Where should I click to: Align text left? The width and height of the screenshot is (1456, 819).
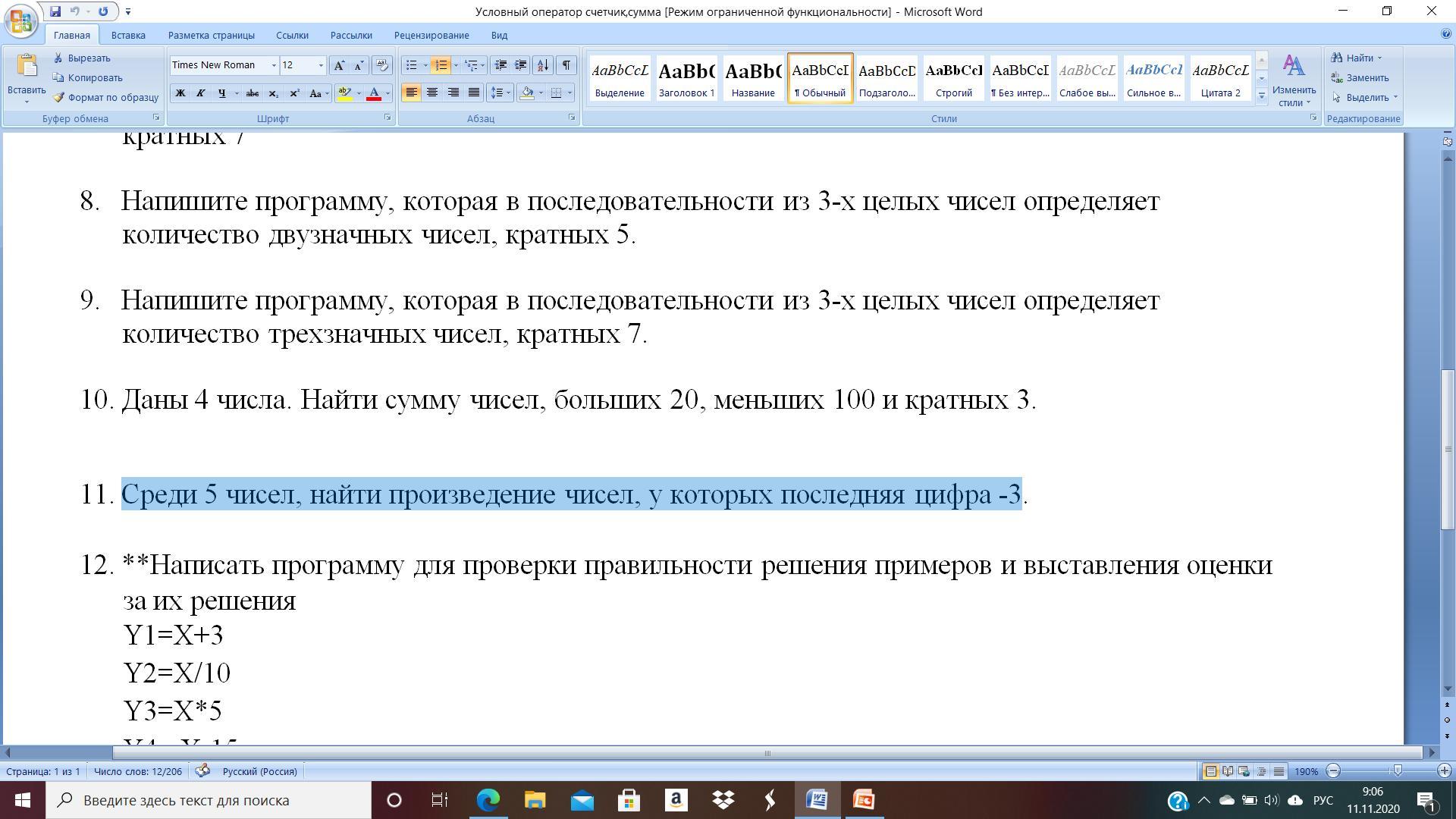[x=411, y=93]
